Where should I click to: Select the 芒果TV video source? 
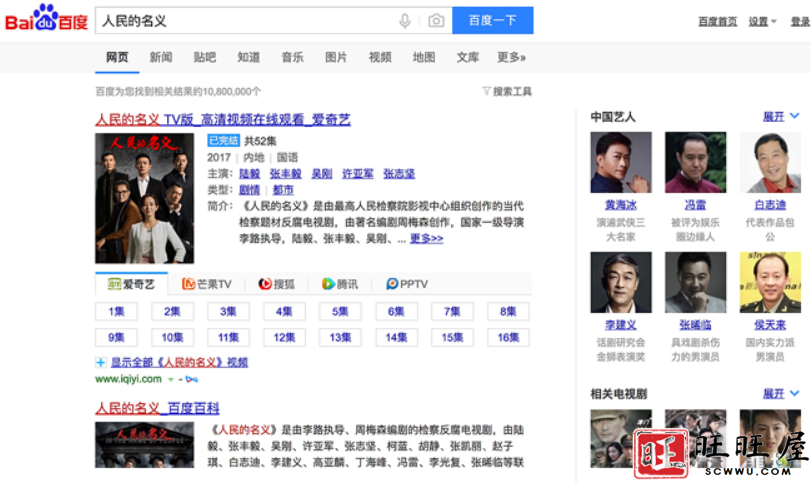tap(207, 284)
